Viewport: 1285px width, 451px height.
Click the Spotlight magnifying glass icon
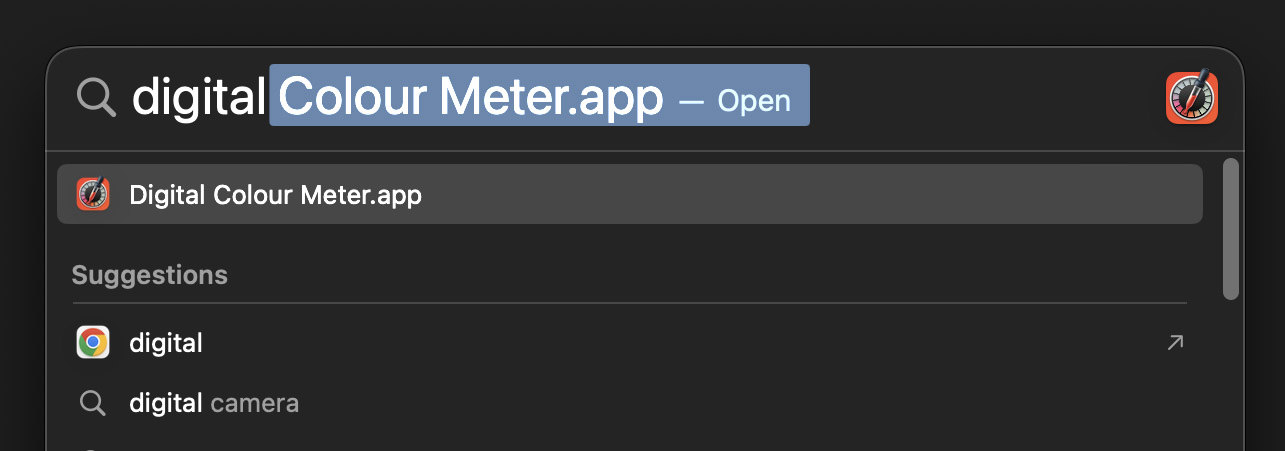click(x=96, y=97)
